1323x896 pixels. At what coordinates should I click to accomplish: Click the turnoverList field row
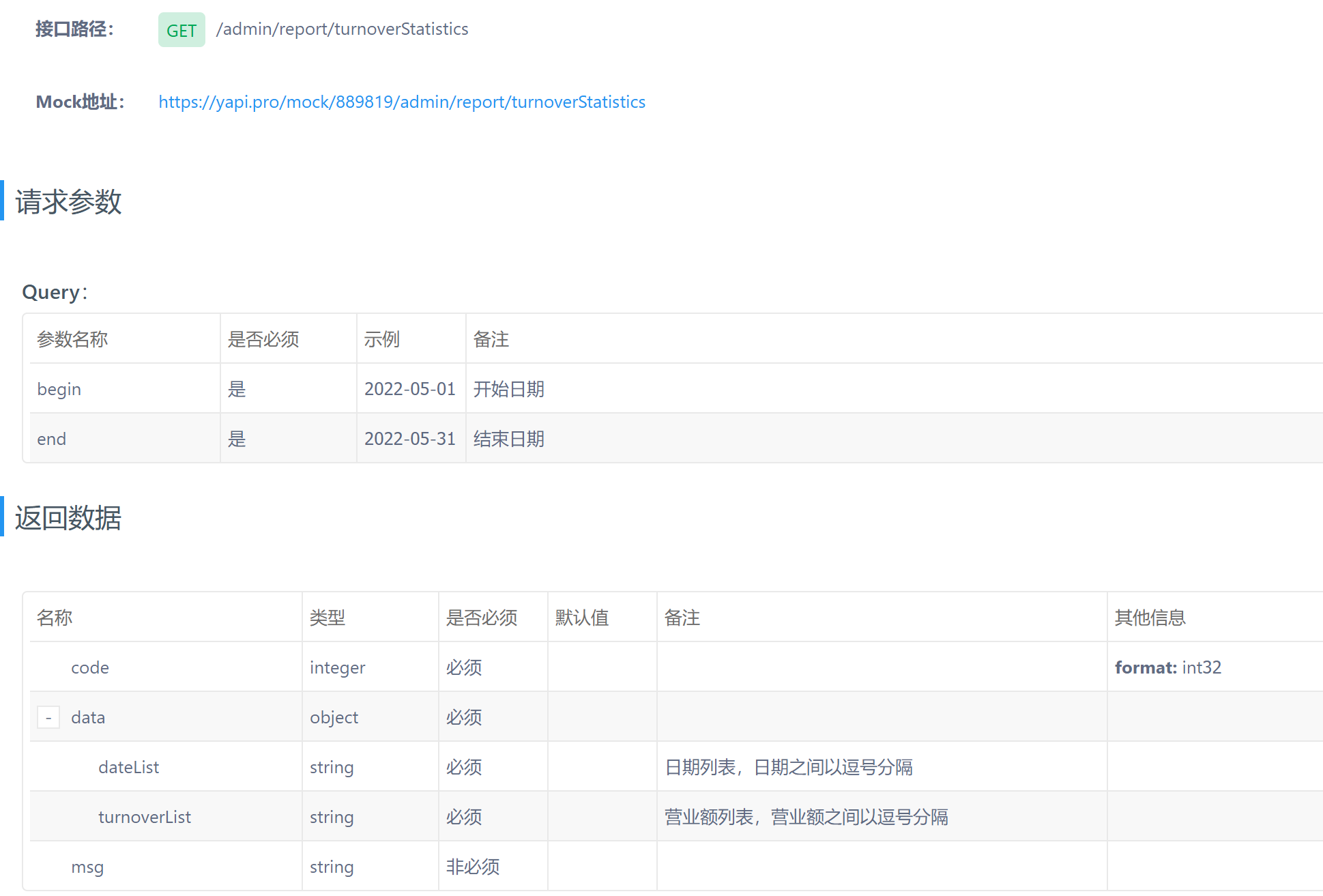tap(144, 817)
